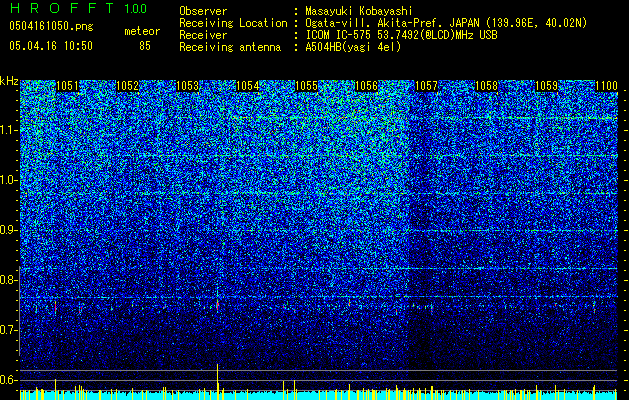The image size is (629, 400).
Task: Click the date stamp 05.04.16 10:50
Action: [51, 45]
